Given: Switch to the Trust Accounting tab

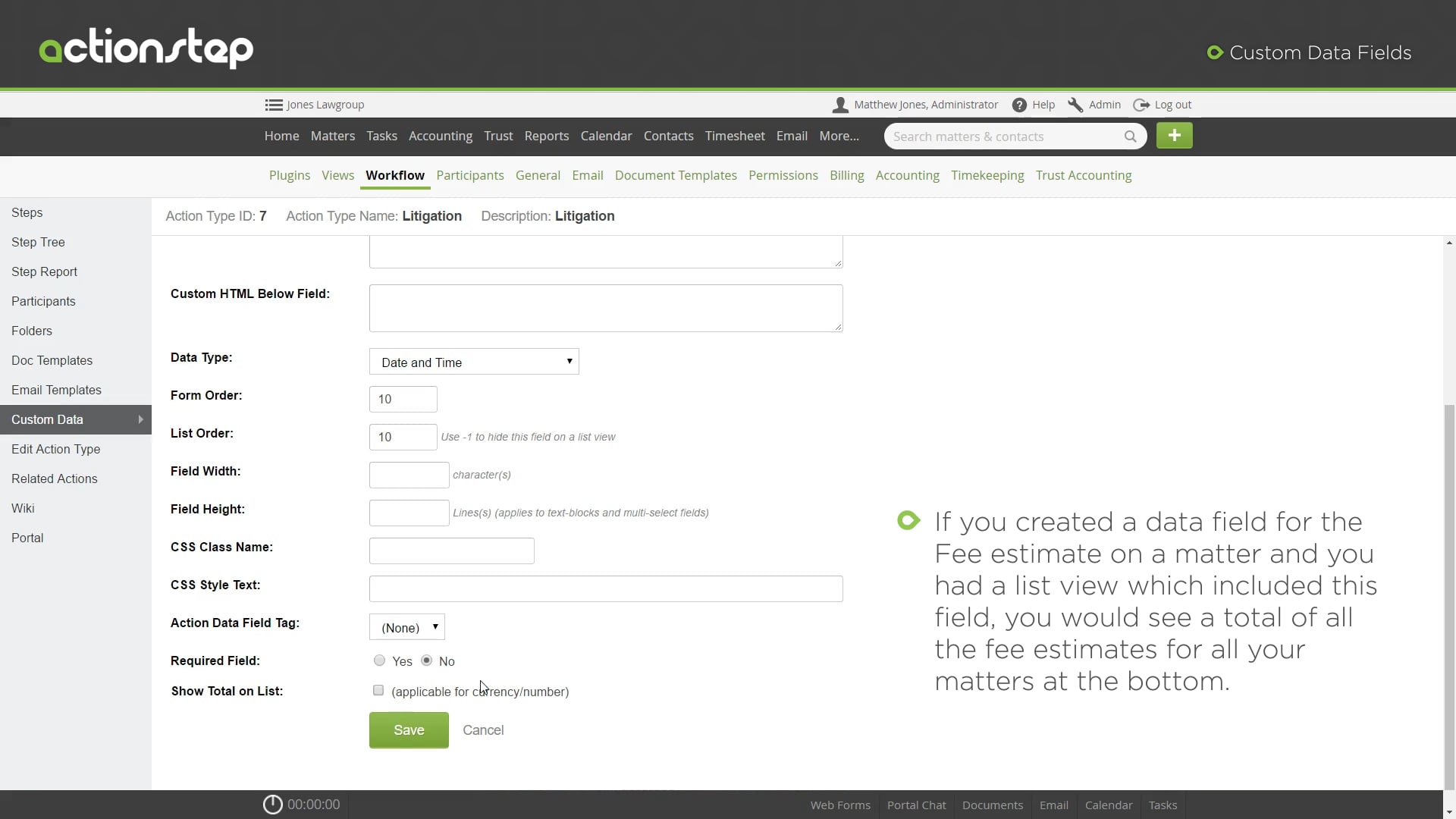Looking at the screenshot, I should (x=1084, y=175).
